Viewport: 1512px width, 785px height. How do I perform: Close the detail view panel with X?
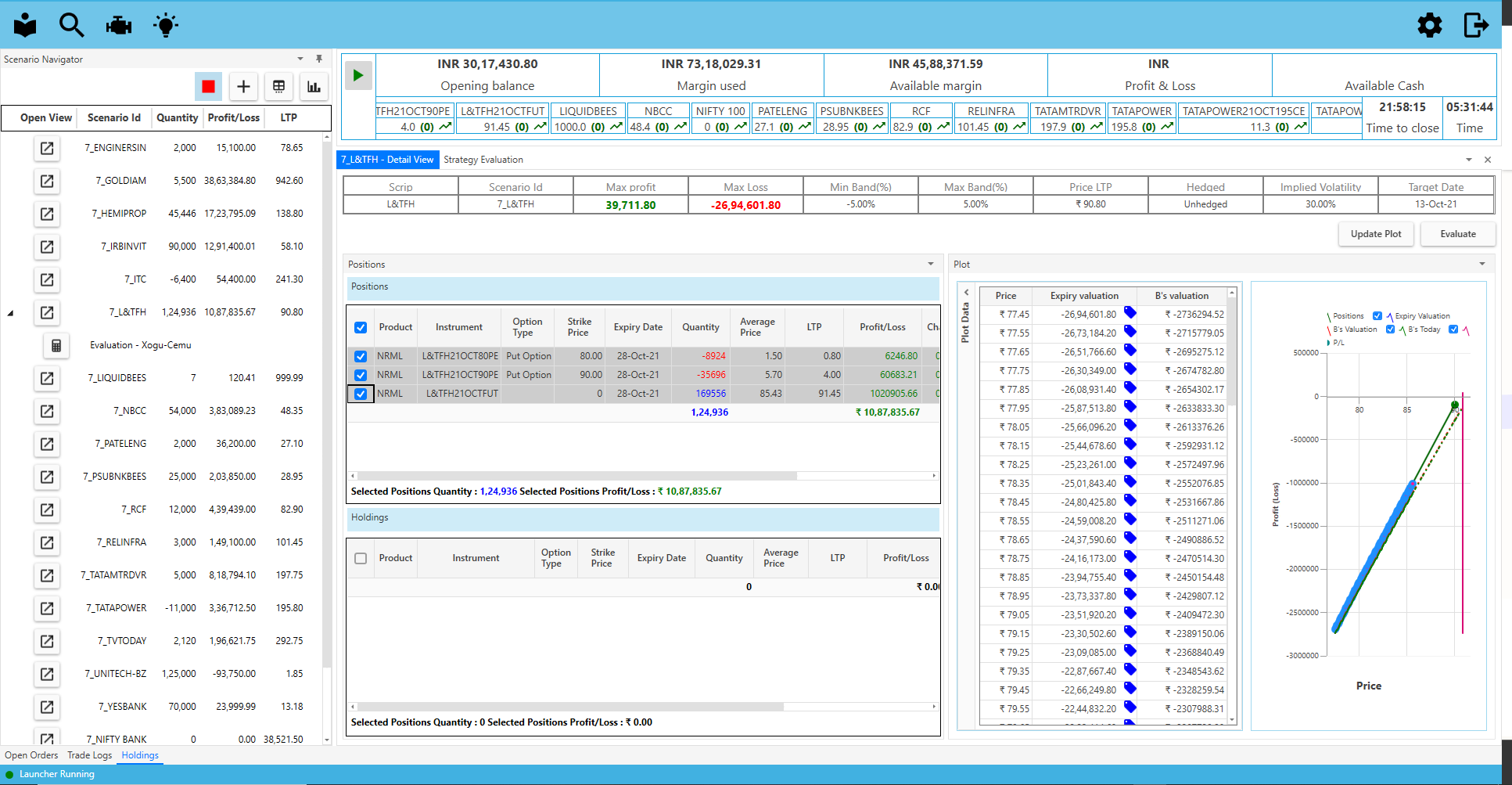pos(1488,160)
